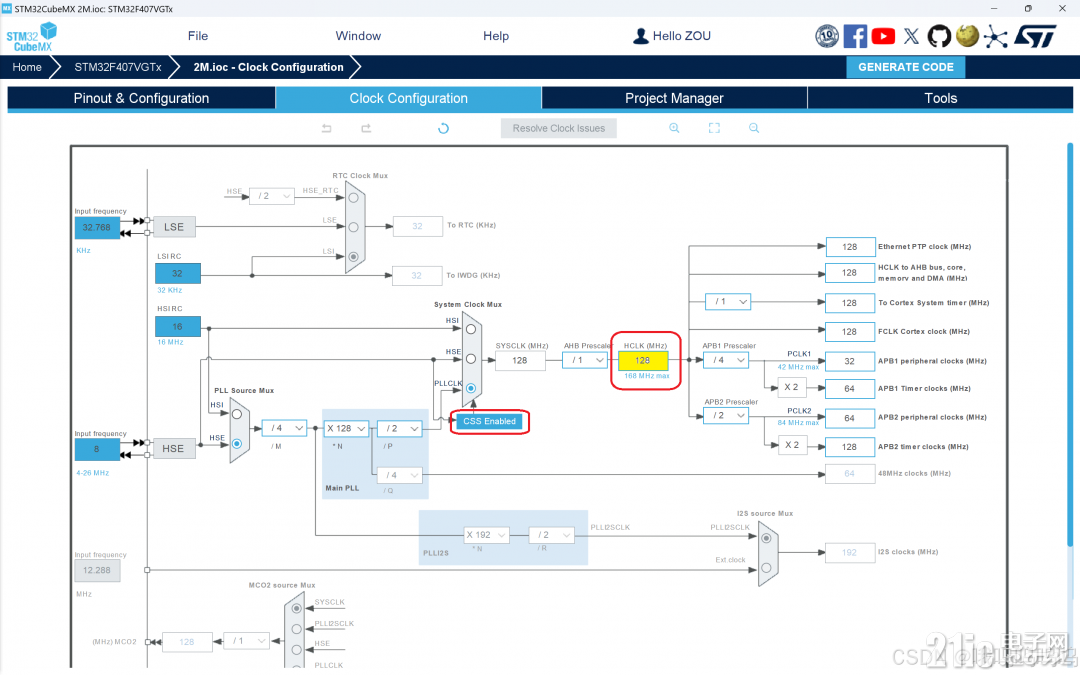
Task: Go to Home breadcrumb
Action: 27,67
